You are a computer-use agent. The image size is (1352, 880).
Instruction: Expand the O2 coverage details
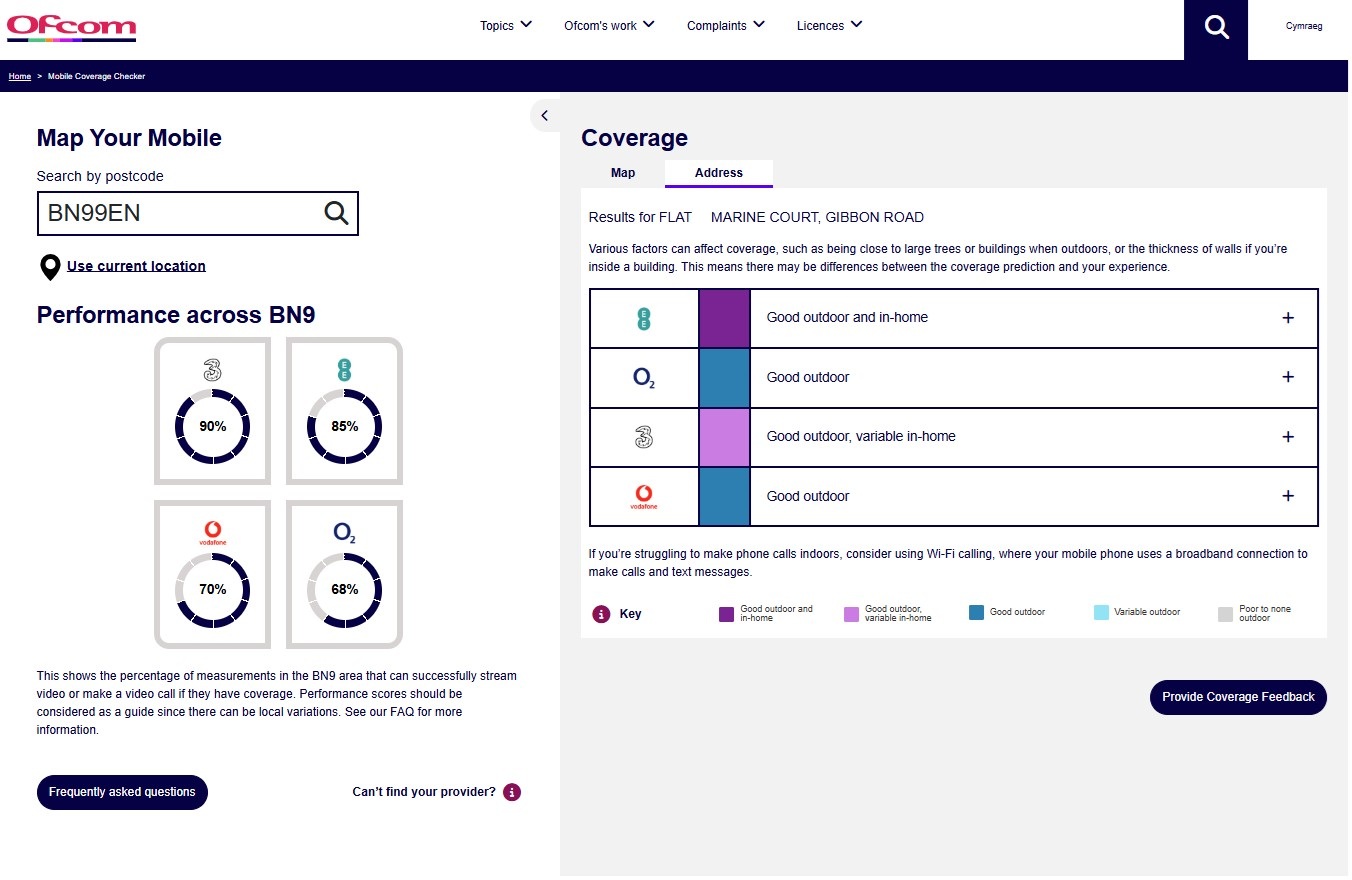point(1287,377)
